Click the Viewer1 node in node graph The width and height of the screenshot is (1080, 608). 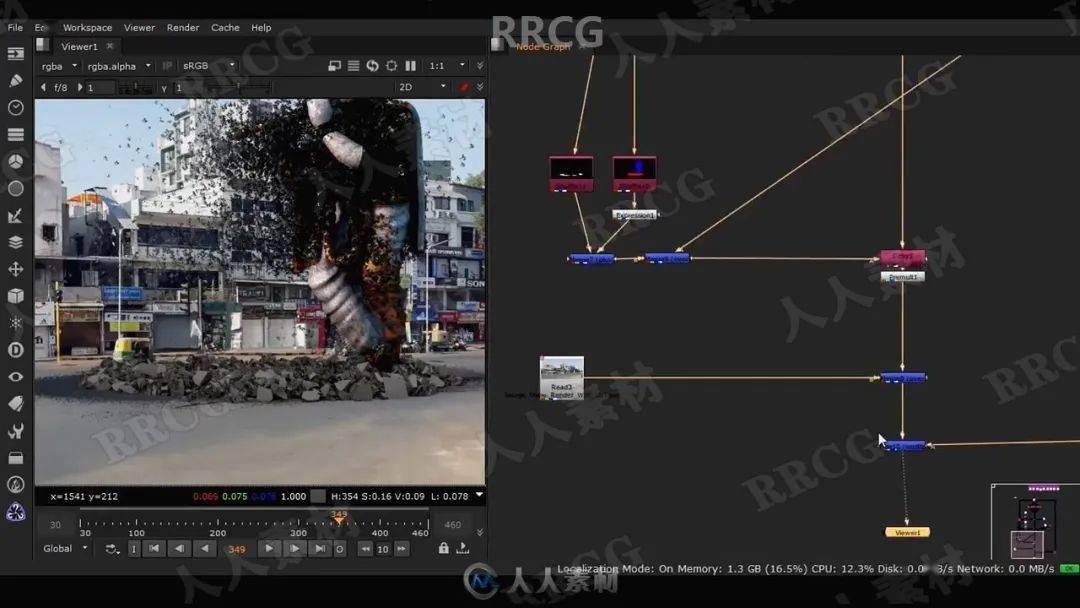[905, 532]
